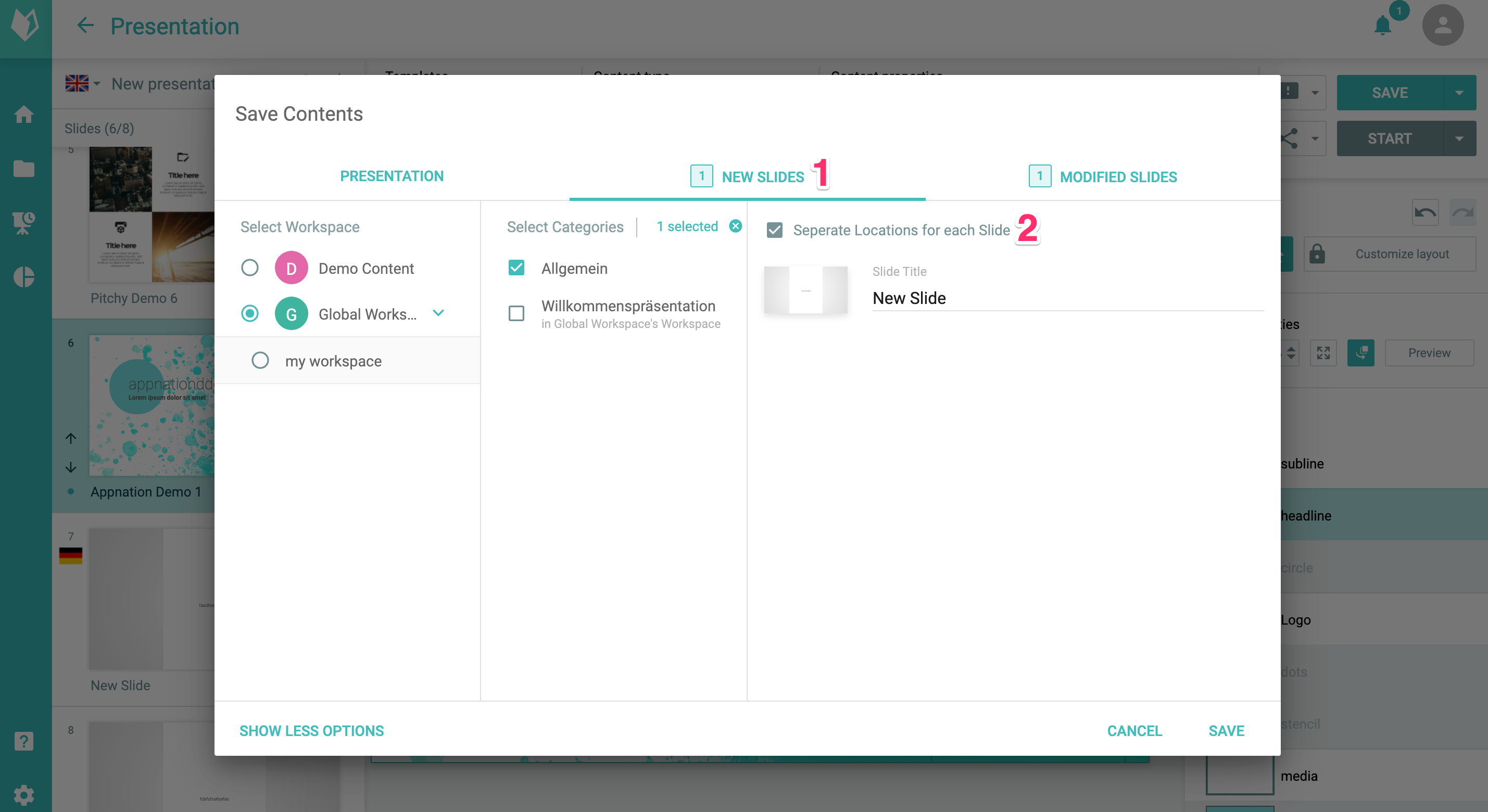The width and height of the screenshot is (1488, 812).
Task: Click the share icon beside START
Action: coord(1289,138)
